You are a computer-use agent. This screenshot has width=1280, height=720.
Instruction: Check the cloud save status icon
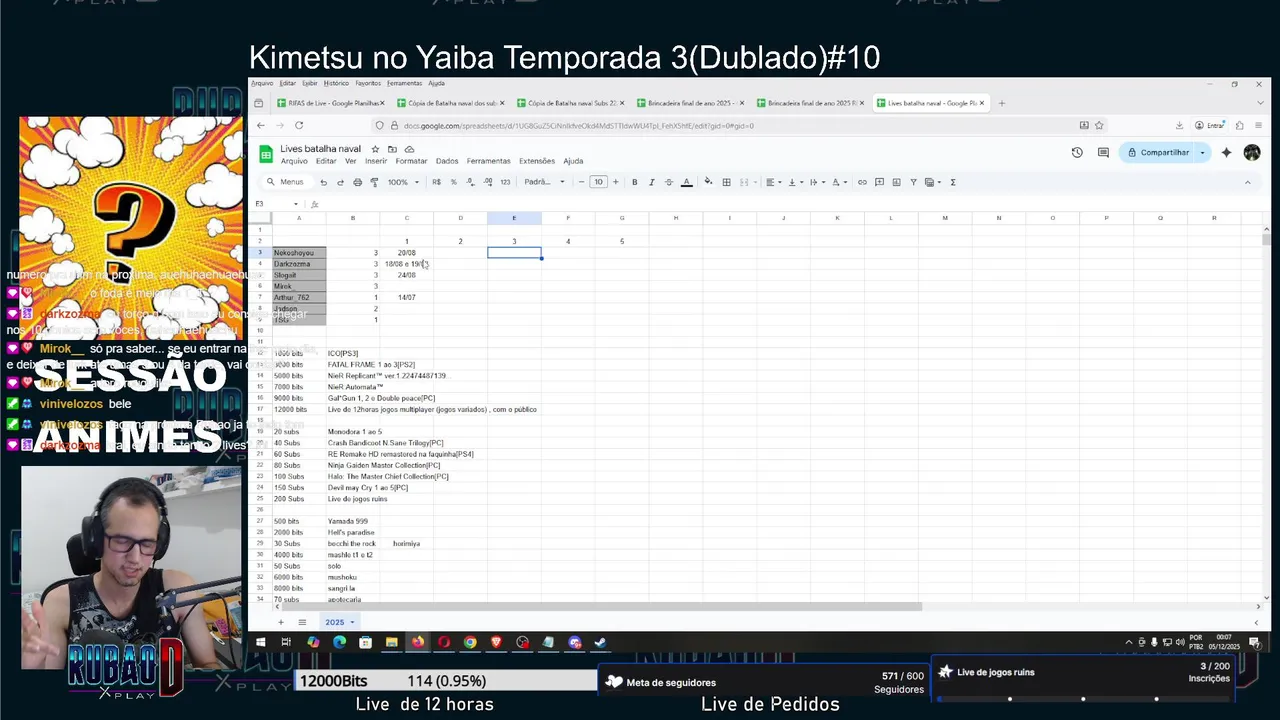point(409,149)
